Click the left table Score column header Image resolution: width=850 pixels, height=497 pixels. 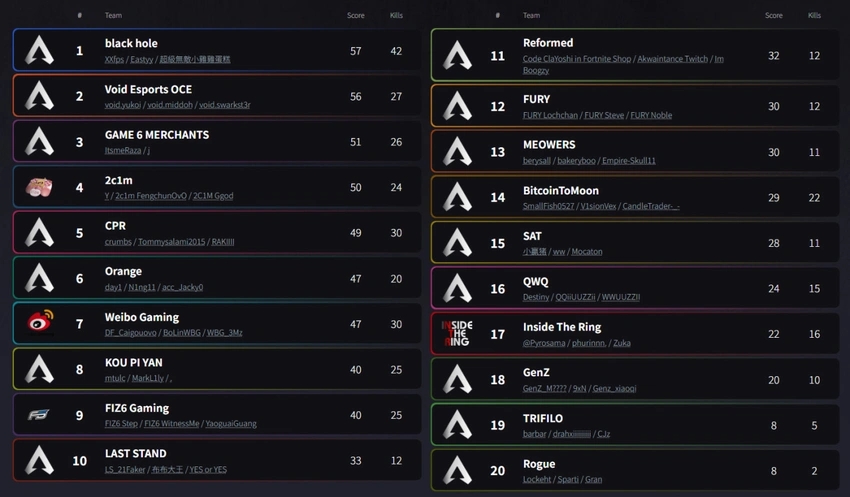click(356, 15)
